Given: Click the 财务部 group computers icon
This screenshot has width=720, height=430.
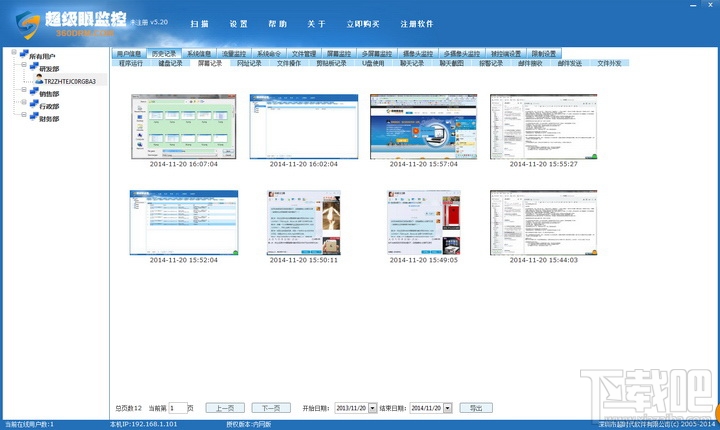Looking at the screenshot, I should tap(34, 117).
